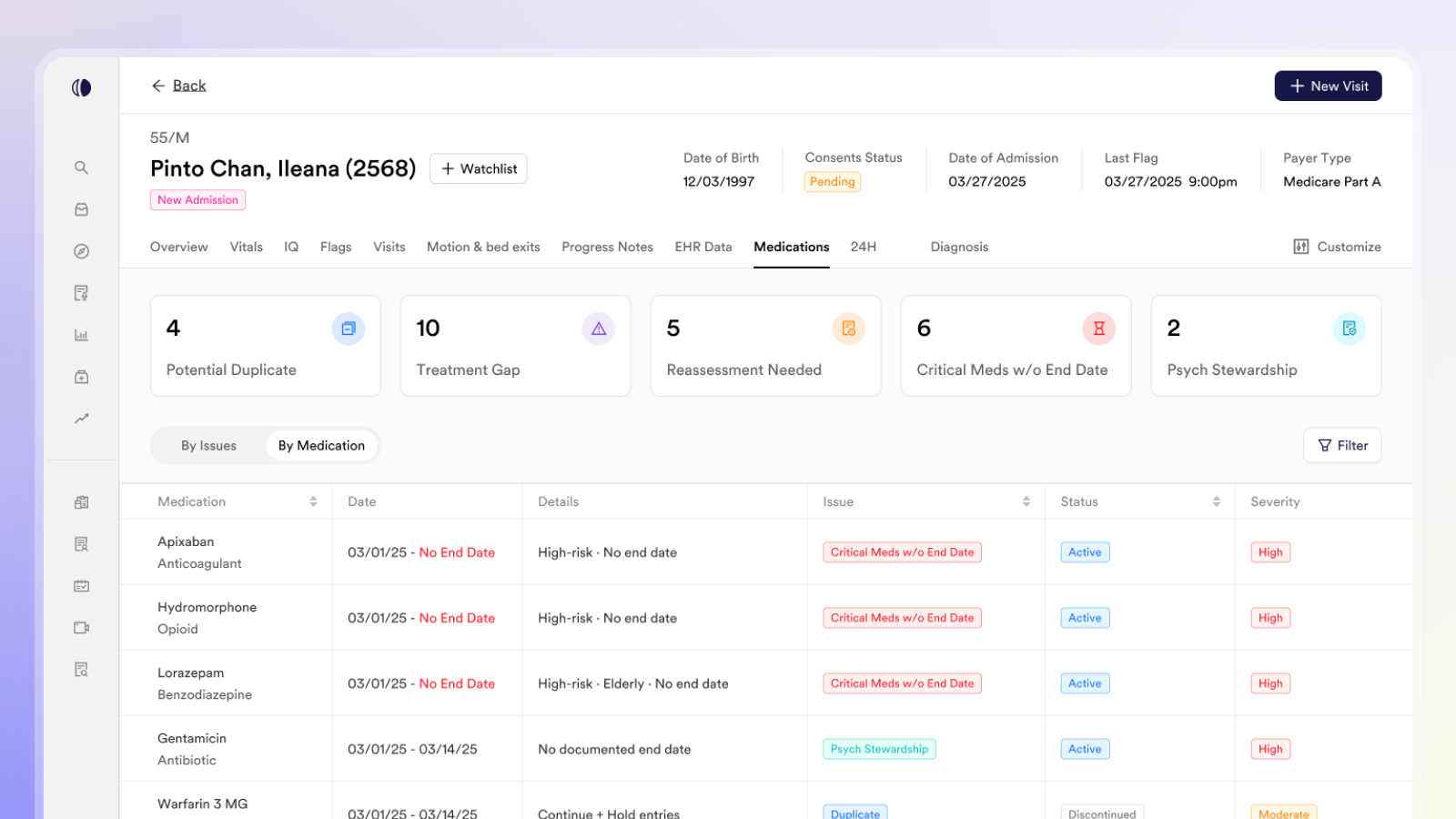Screen dimensions: 1456x819
Task: Open the Treatment Gap summary card
Action: pos(516,346)
